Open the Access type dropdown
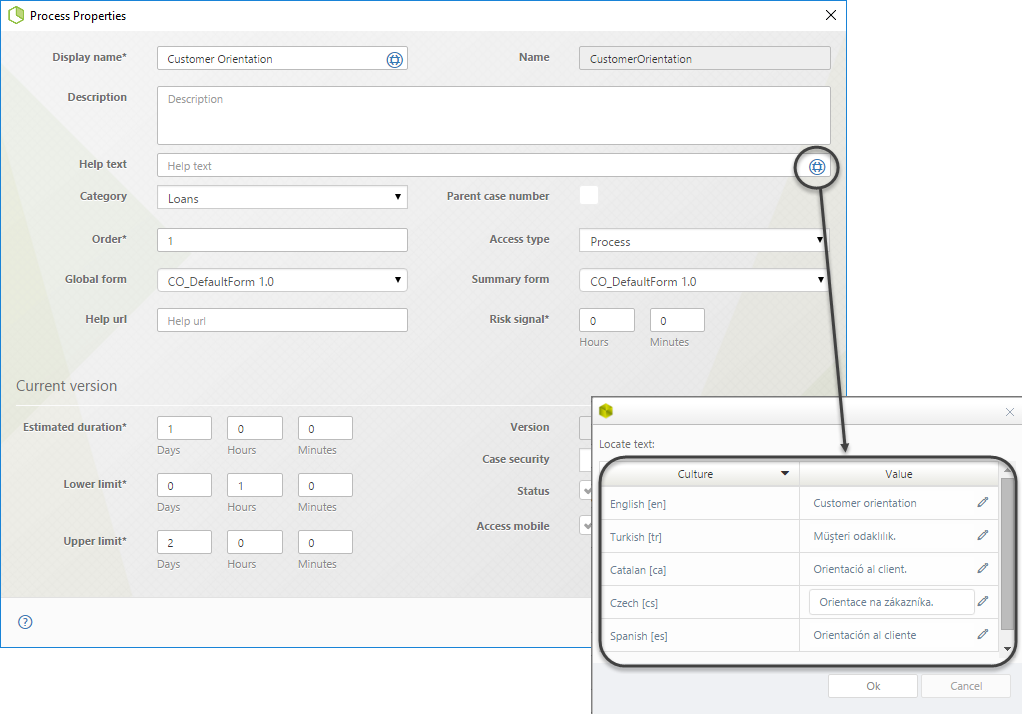Image resolution: width=1022 pixels, height=714 pixels. tap(704, 241)
